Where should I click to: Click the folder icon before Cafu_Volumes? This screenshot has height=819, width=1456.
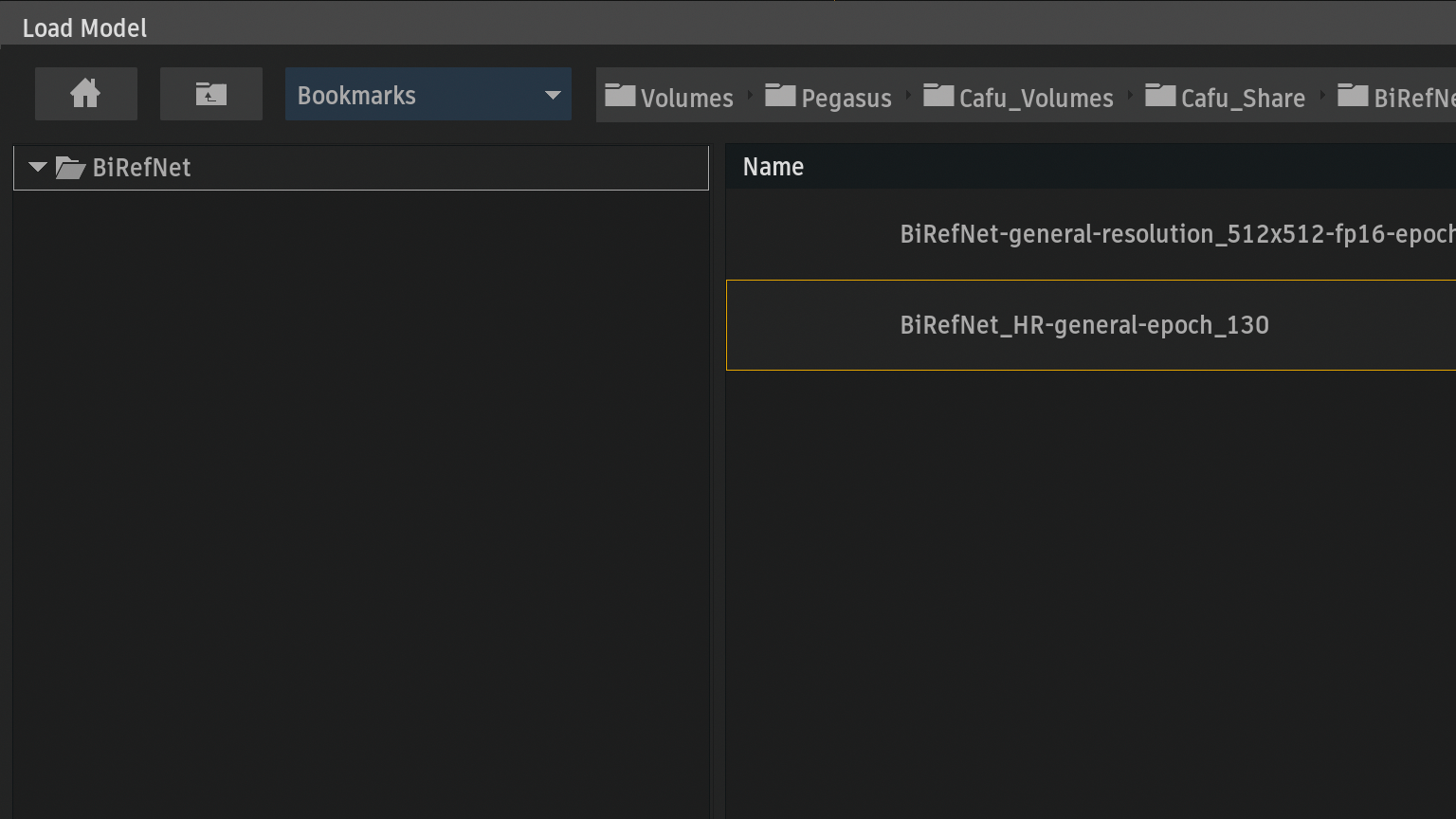pyautogui.click(x=938, y=96)
